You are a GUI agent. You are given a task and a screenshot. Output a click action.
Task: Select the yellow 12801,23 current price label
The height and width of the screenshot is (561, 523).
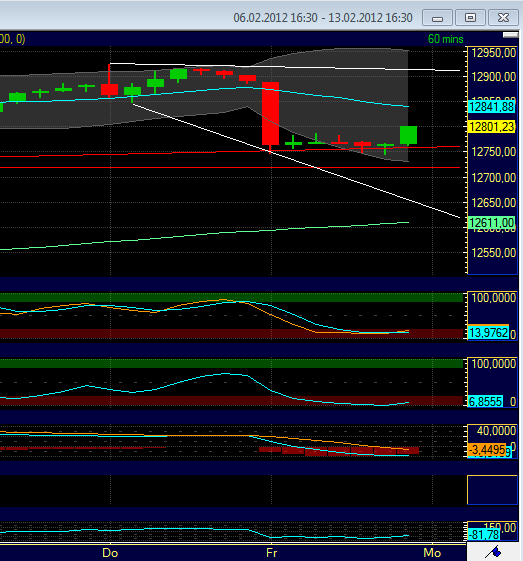(x=492, y=127)
